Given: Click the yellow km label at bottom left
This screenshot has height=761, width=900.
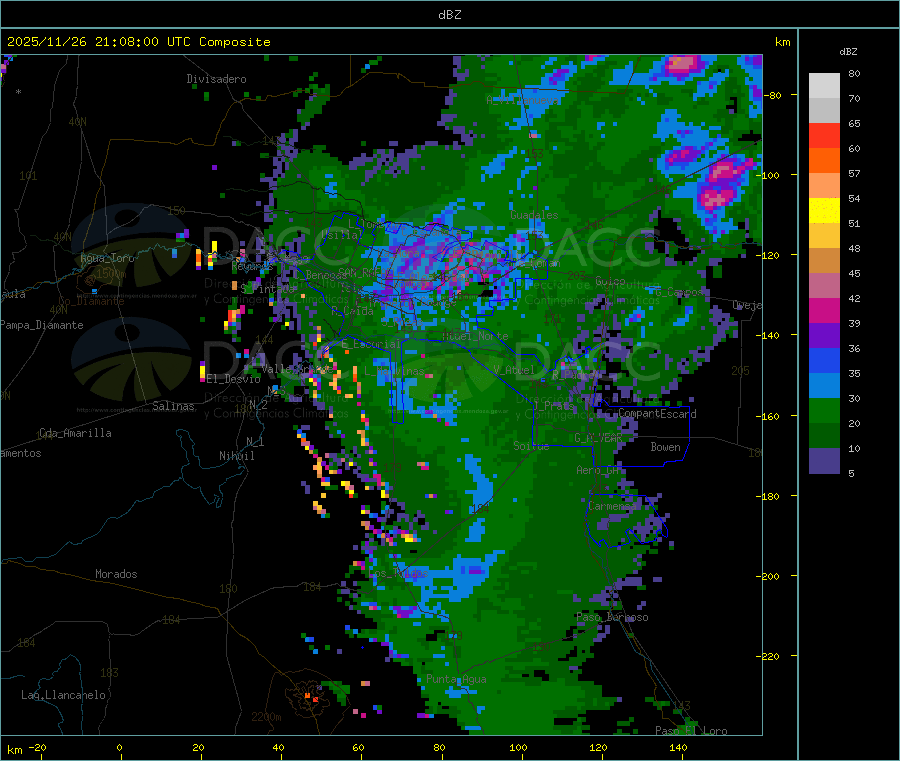Looking at the screenshot, I should point(14,750).
